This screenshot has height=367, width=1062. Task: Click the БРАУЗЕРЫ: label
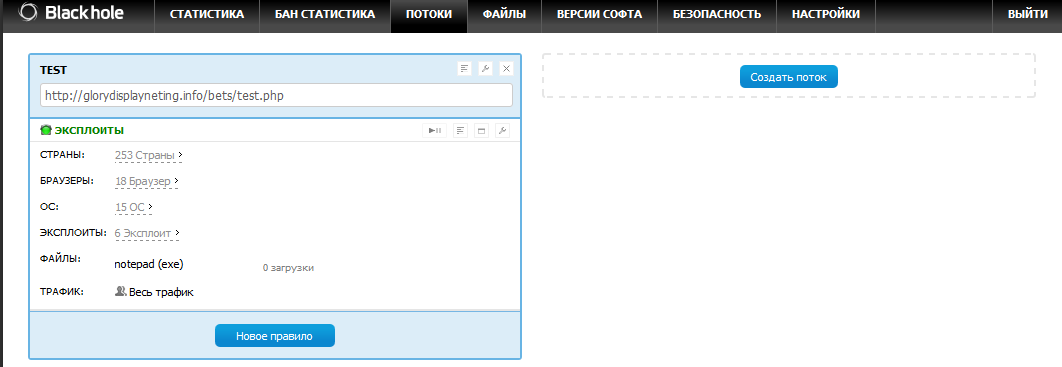[x=67, y=181]
